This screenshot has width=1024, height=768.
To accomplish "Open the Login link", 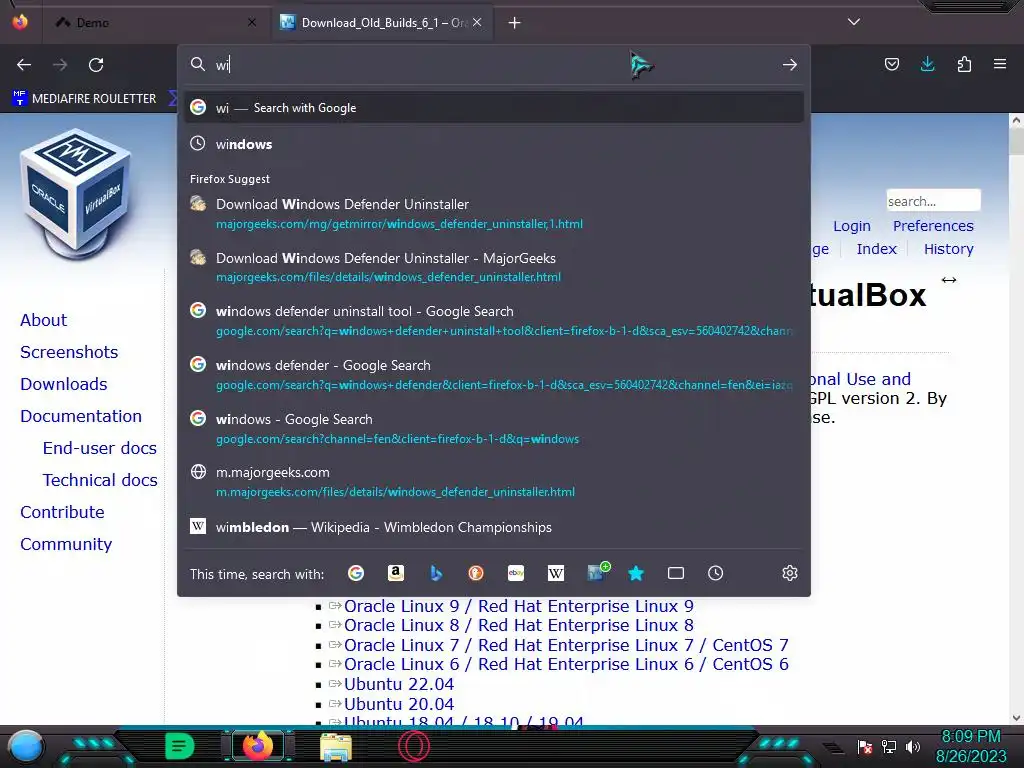I will (852, 226).
